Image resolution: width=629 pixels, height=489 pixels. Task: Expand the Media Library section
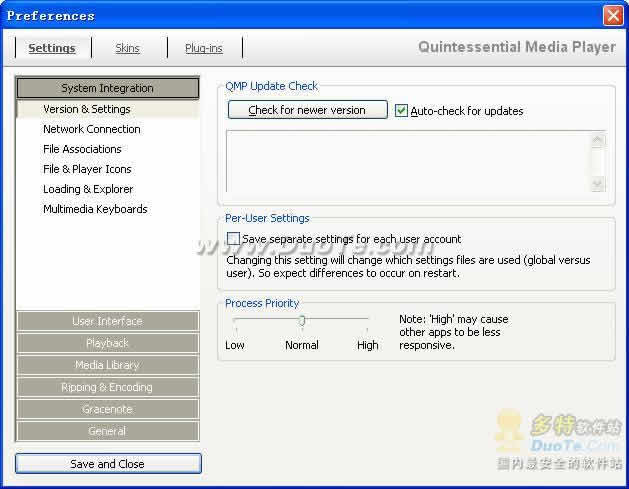tap(108, 365)
